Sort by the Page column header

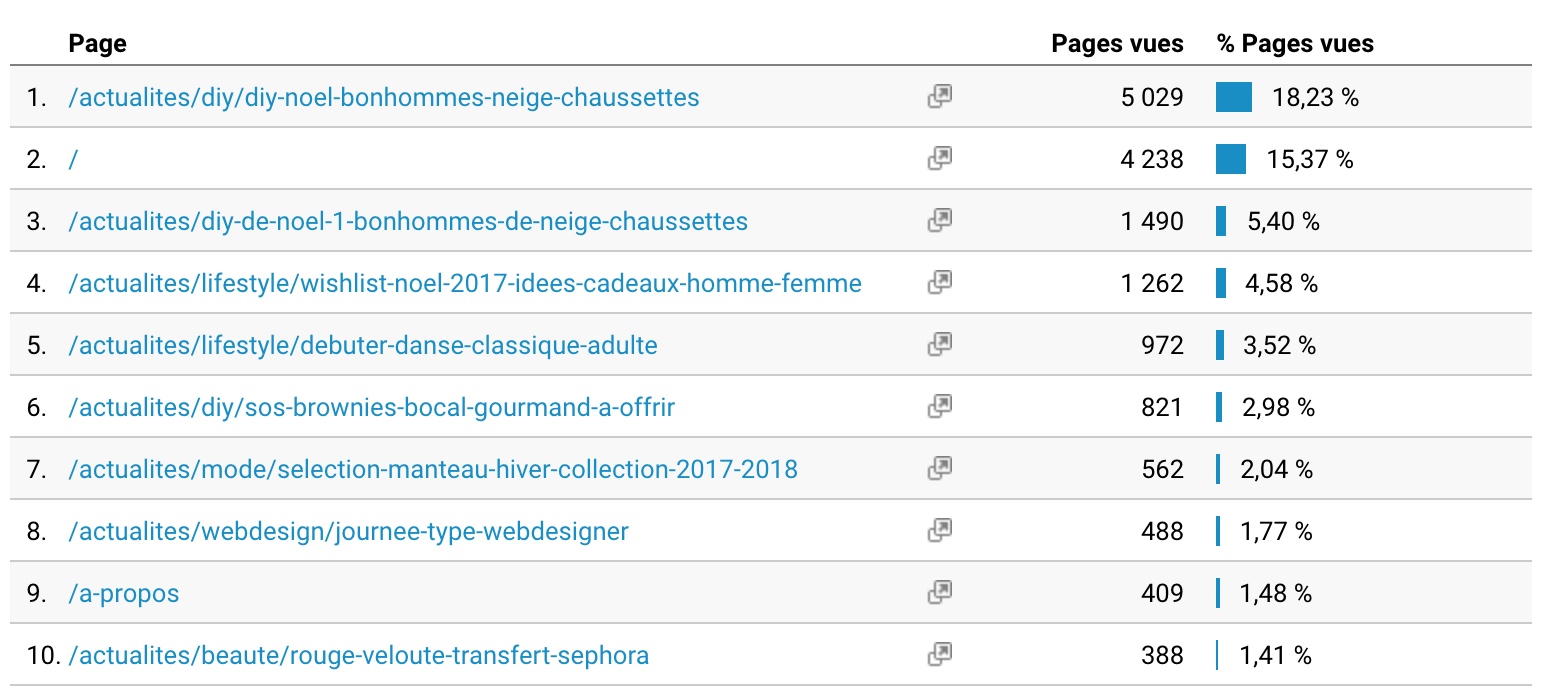(97, 44)
